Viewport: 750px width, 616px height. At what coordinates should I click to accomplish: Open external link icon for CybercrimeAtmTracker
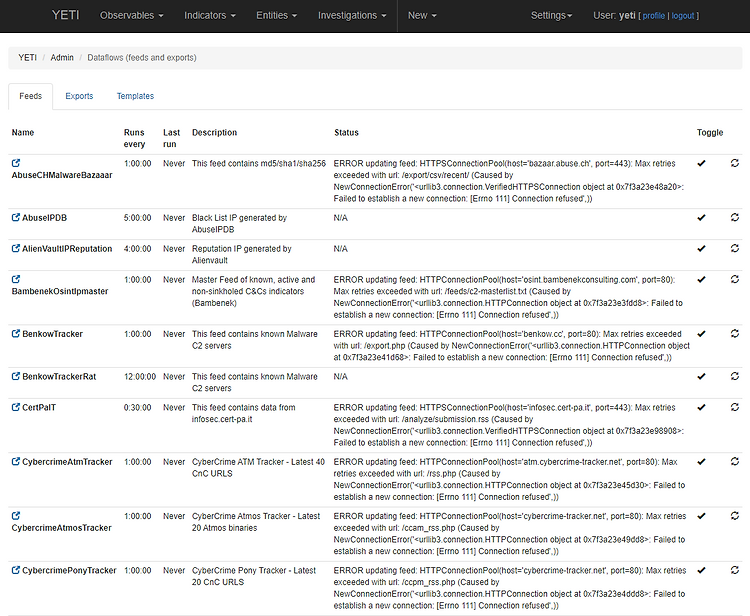(x=16, y=462)
